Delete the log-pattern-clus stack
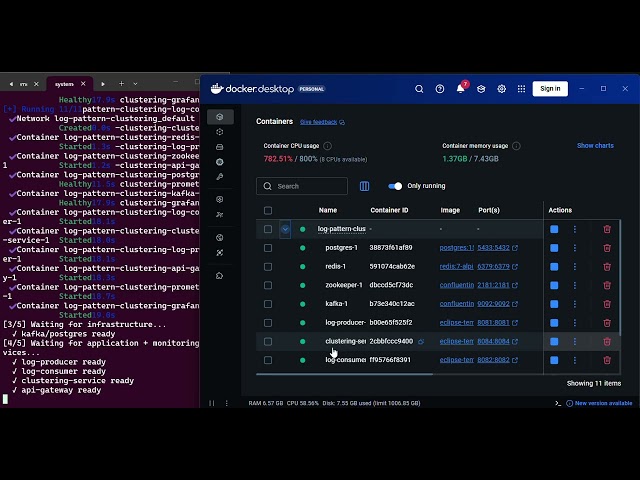640x480 pixels. [607, 229]
